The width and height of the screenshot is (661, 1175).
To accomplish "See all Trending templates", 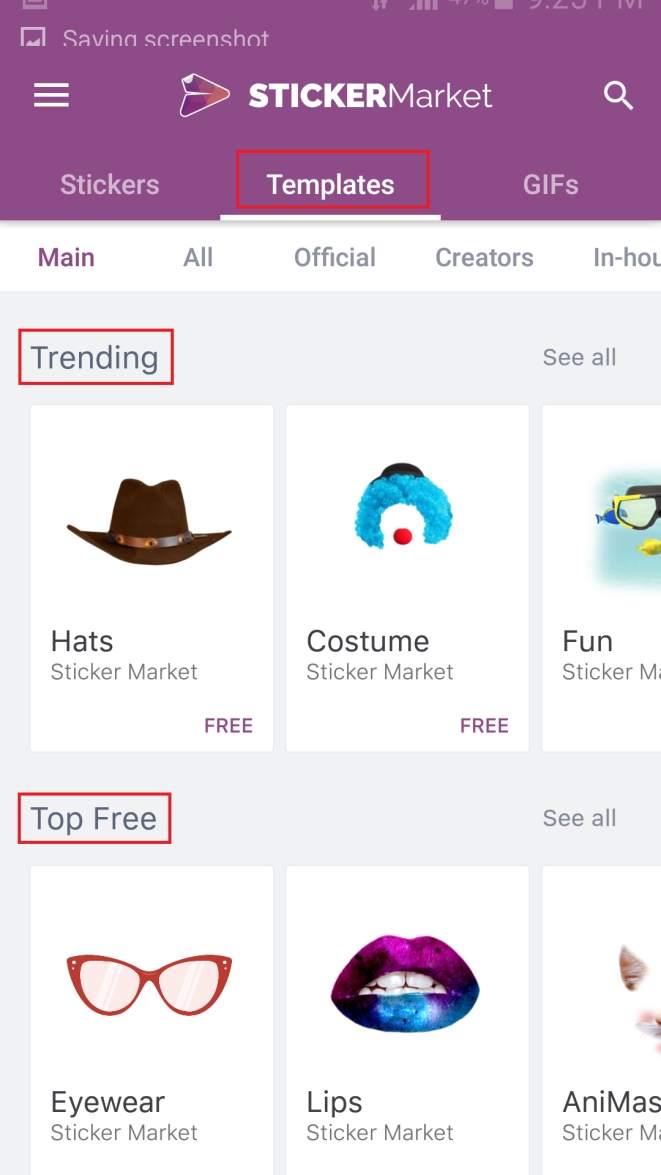I will click(579, 357).
